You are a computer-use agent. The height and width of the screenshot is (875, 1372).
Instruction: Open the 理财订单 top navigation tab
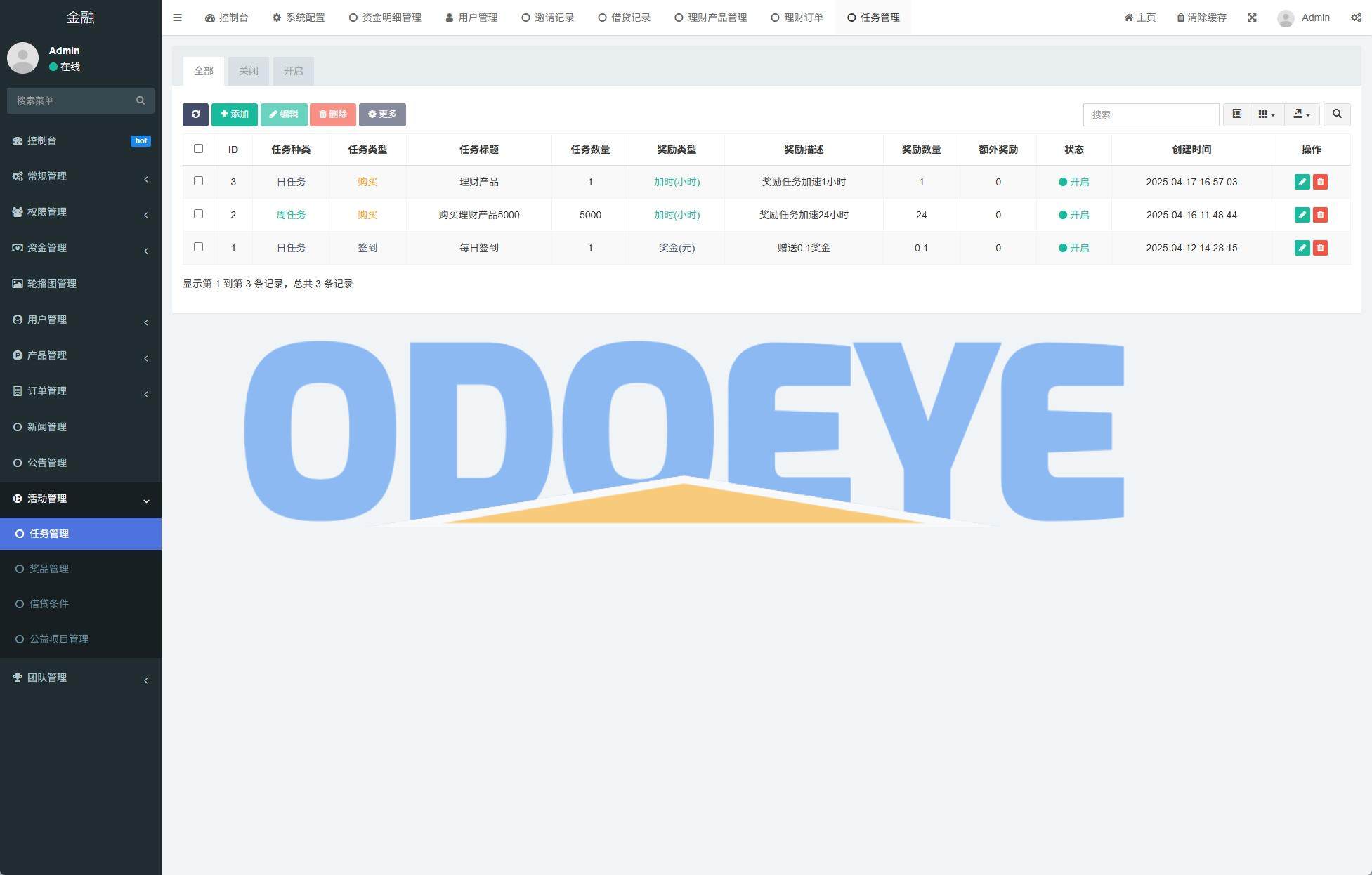pyautogui.click(x=797, y=18)
